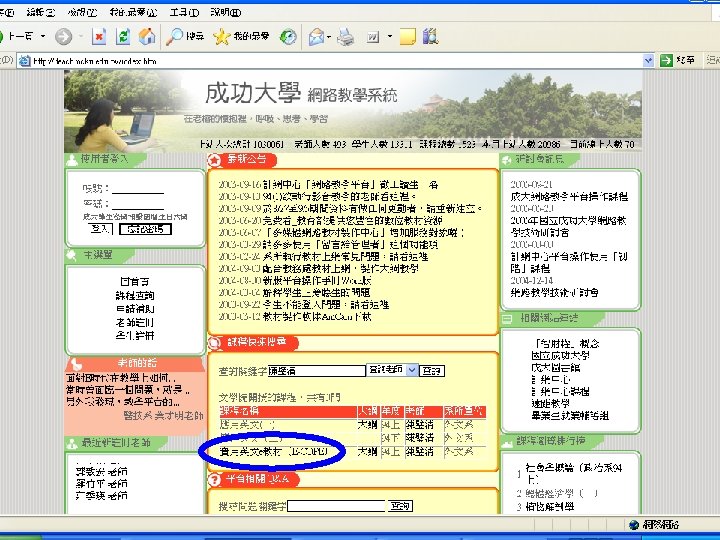
Task: Click the 登入 login button
Action: (x=100, y=229)
